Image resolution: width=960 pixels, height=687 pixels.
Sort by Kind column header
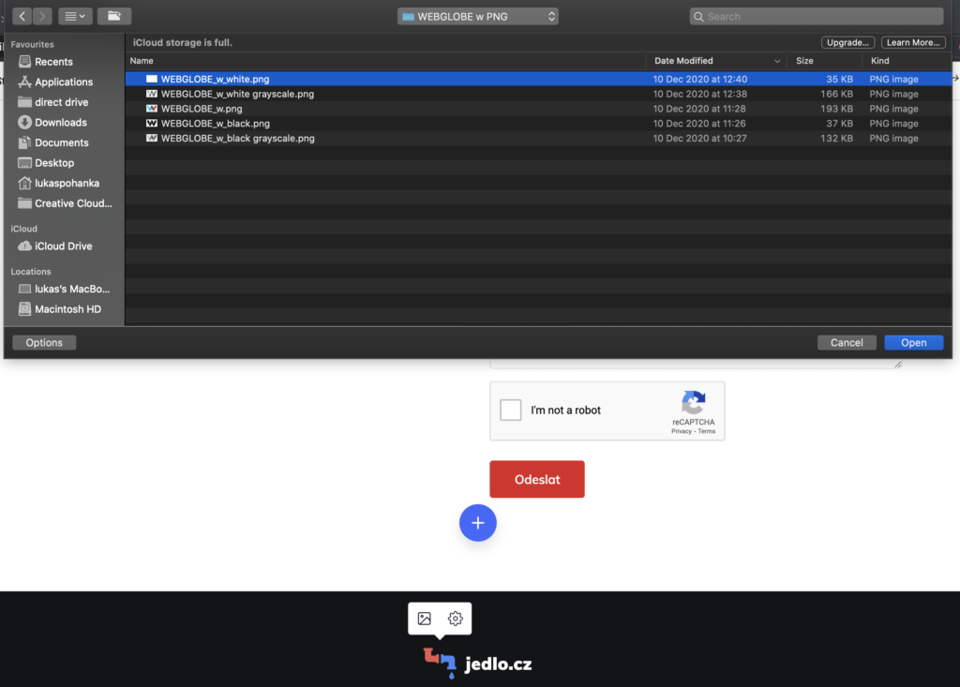point(907,61)
